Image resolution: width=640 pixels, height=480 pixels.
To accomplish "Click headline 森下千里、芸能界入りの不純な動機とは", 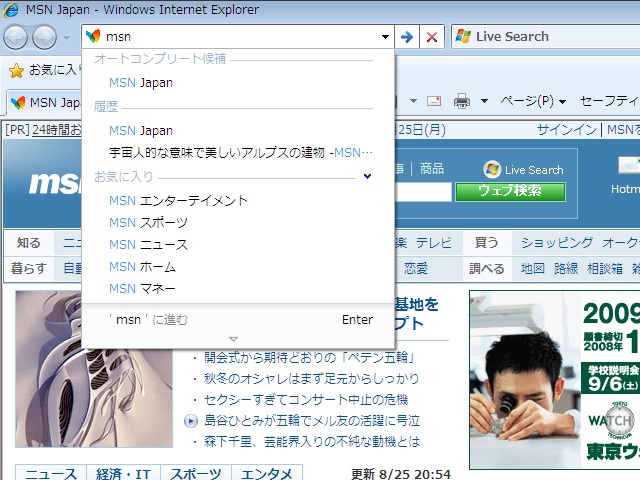I will pos(312,441).
